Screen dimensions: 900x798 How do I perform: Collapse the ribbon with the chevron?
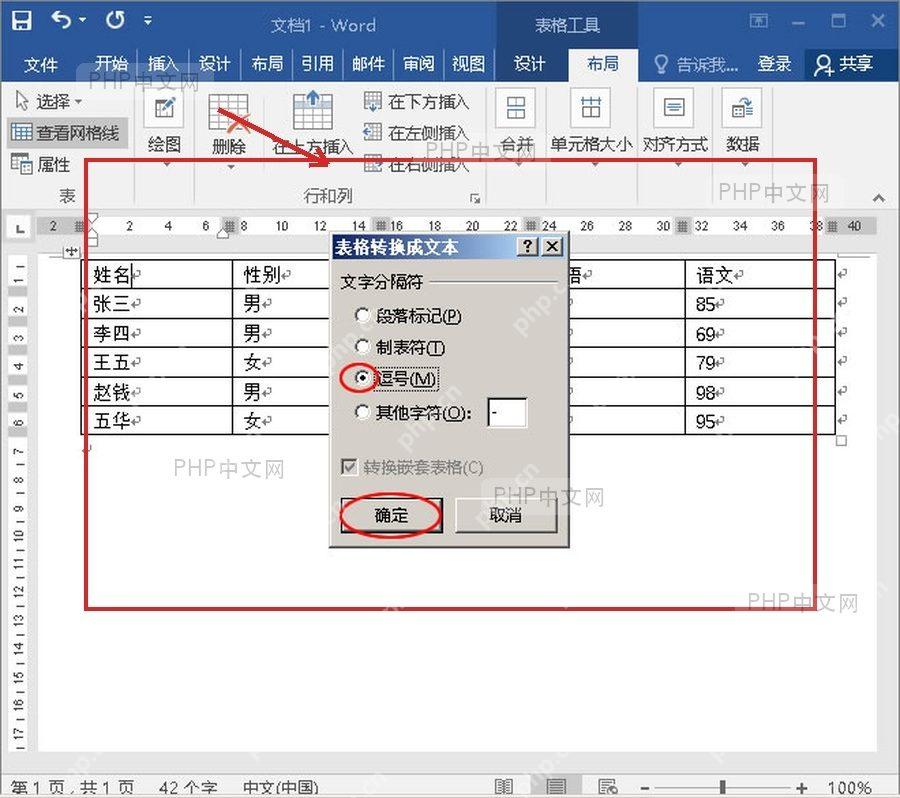(879, 198)
